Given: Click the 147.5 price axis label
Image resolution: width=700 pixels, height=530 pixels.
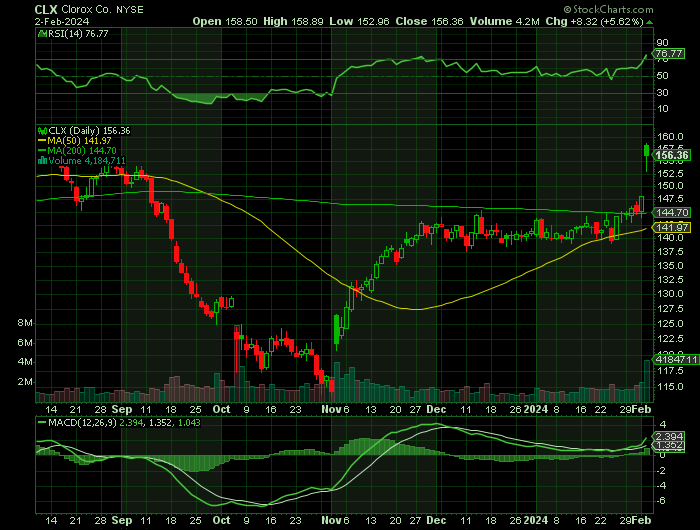Looking at the screenshot, I should [670, 199].
